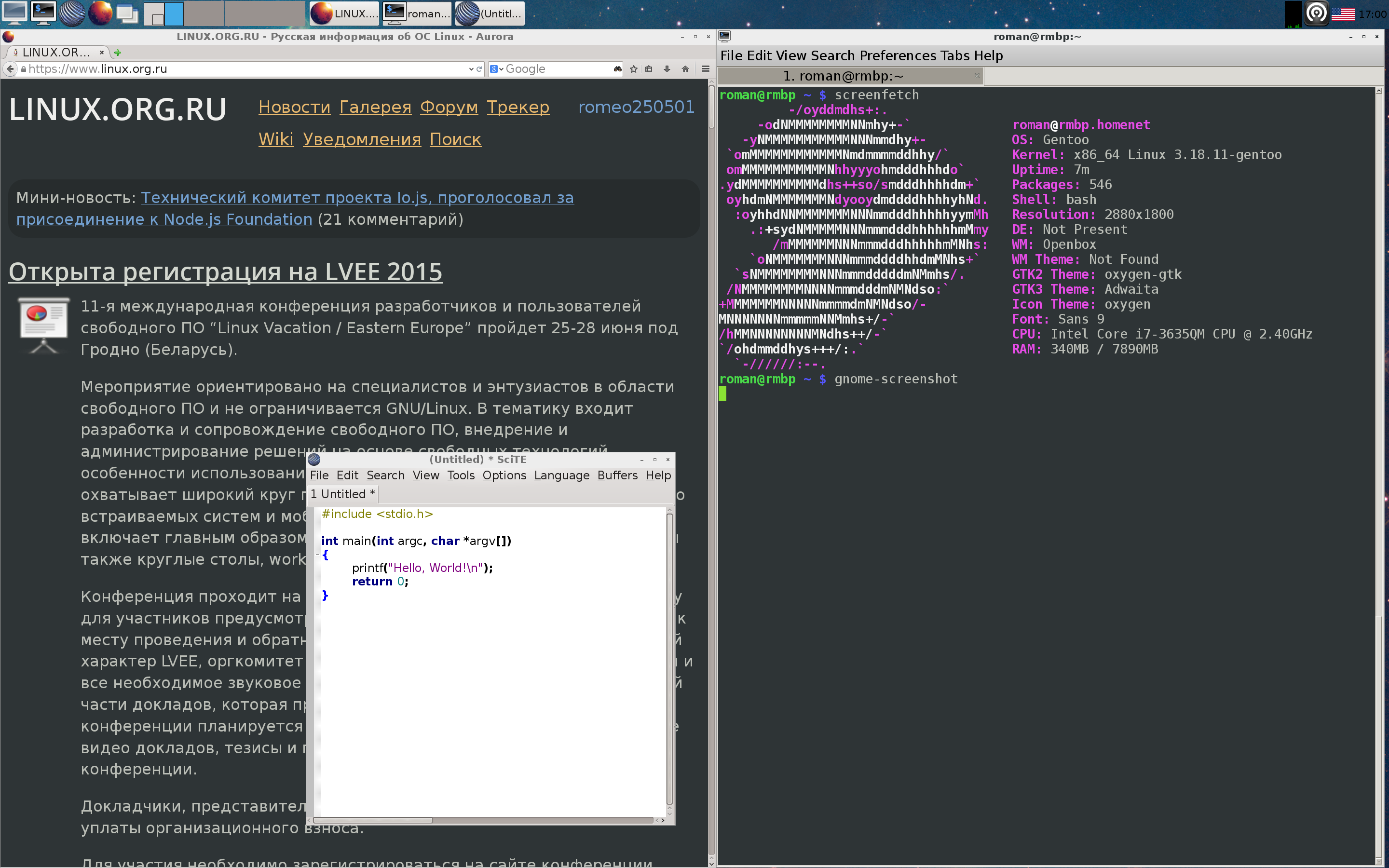Click the URL address field
The height and width of the screenshot is (868, 1389).
pos(247,69)
